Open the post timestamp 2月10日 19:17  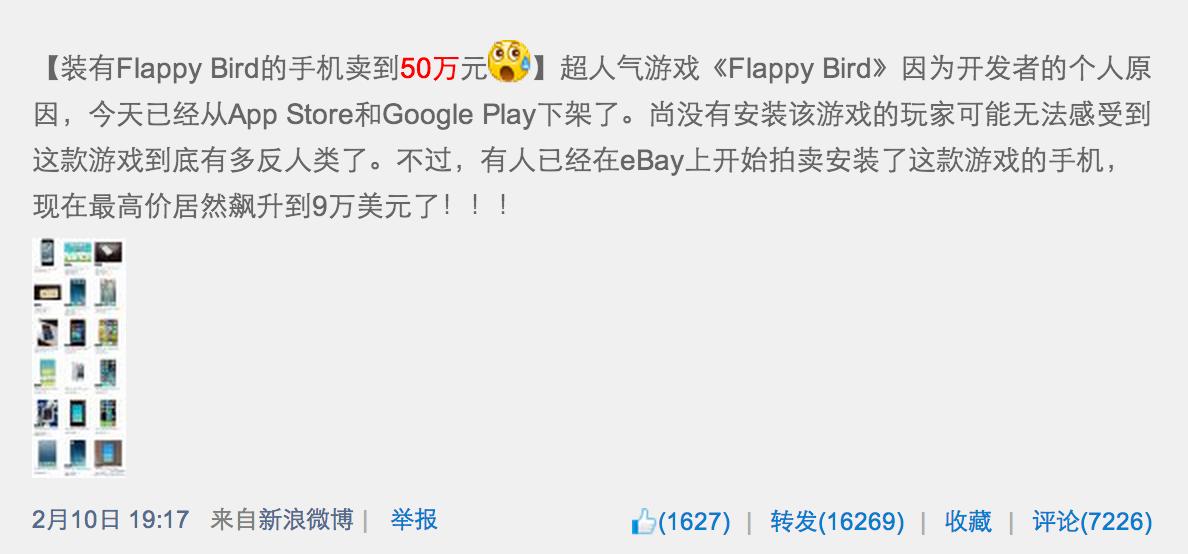(111, 520)
